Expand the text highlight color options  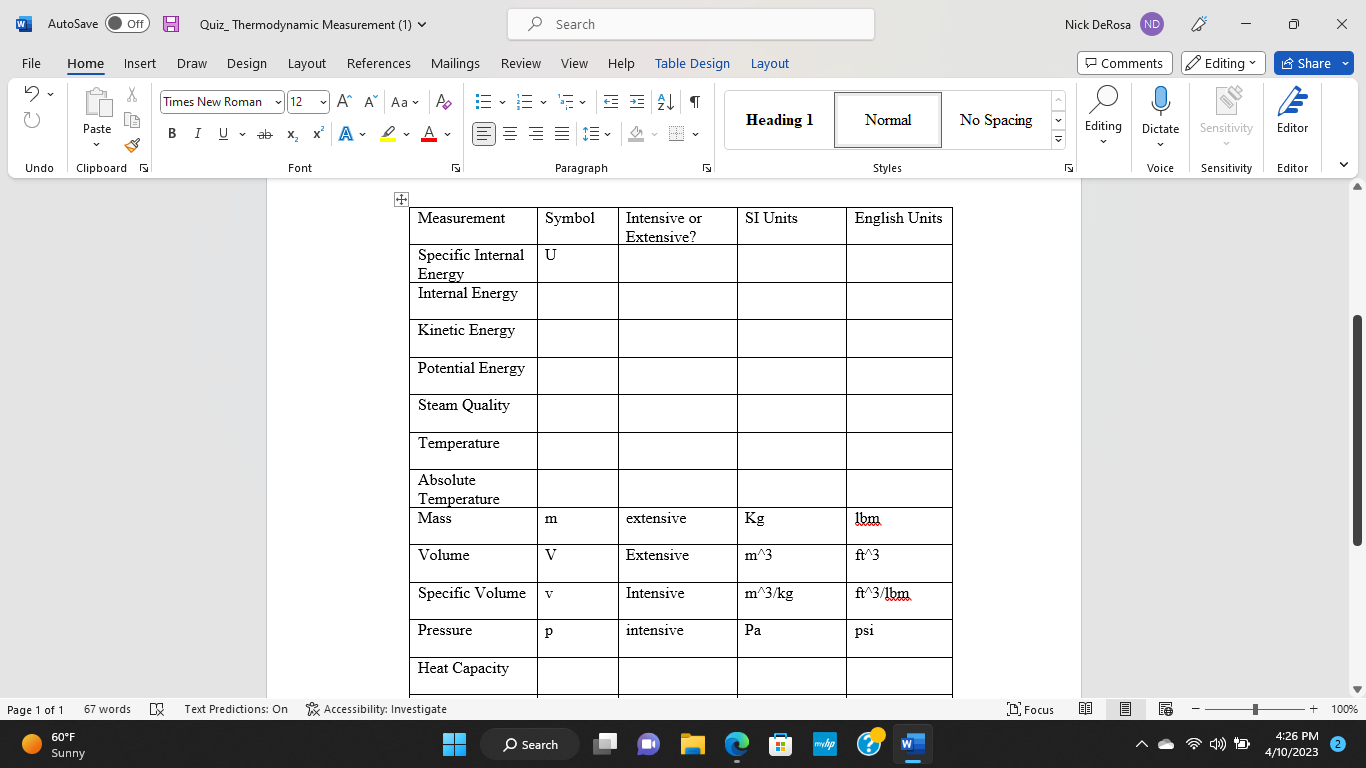click(404, 133)
